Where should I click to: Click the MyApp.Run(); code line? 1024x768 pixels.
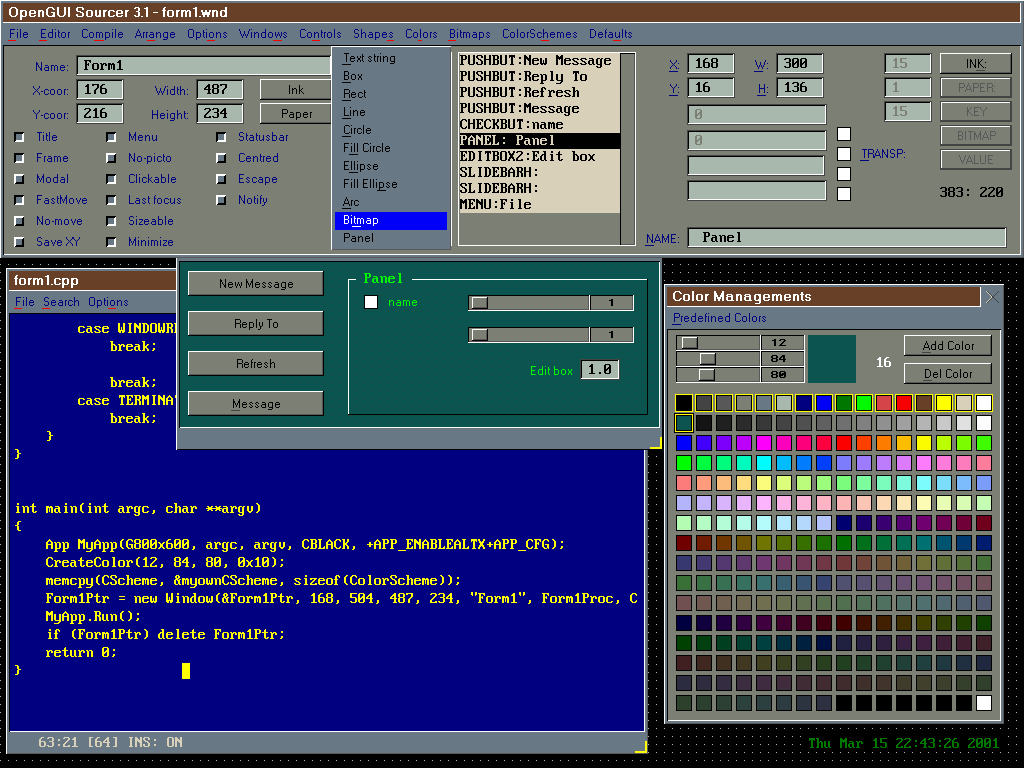click(93, 616)
